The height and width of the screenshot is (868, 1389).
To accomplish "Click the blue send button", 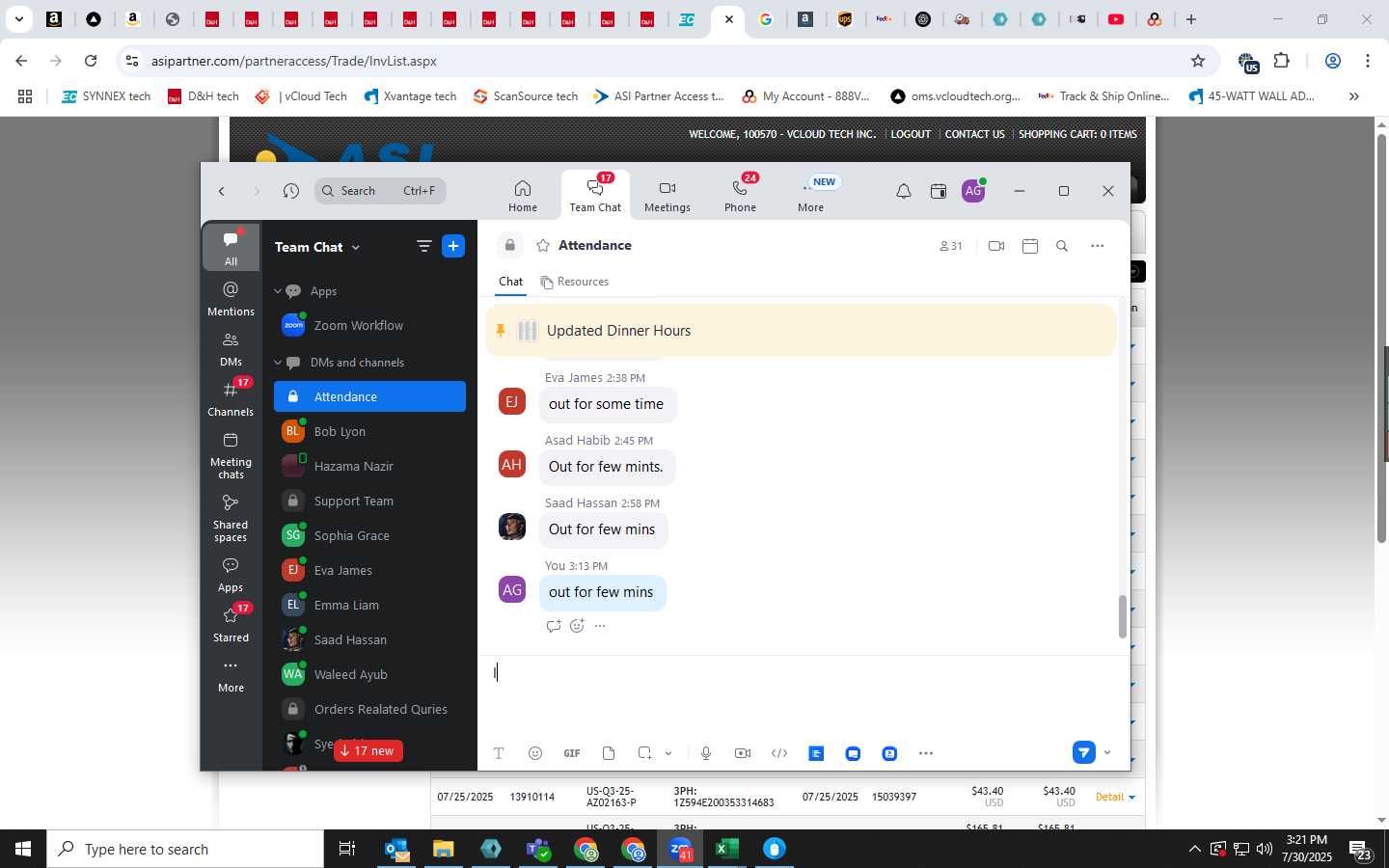I will 1083,752.
